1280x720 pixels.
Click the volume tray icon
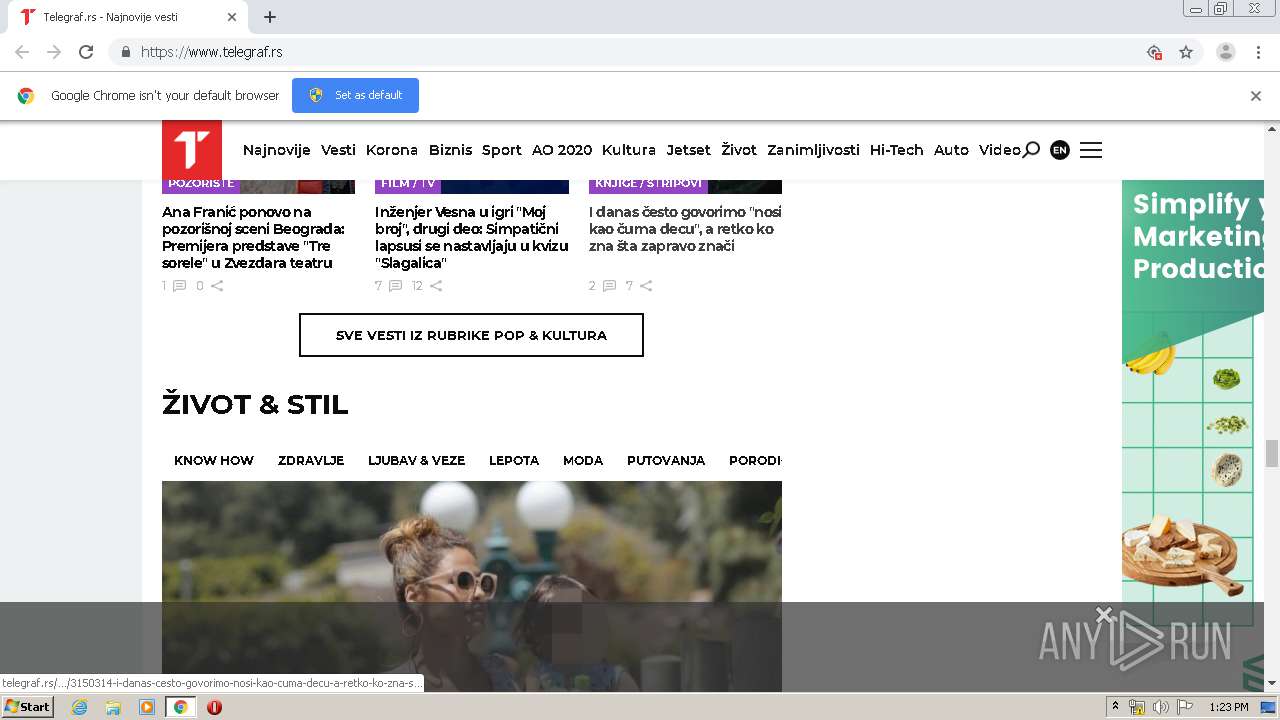point(1160,707)
